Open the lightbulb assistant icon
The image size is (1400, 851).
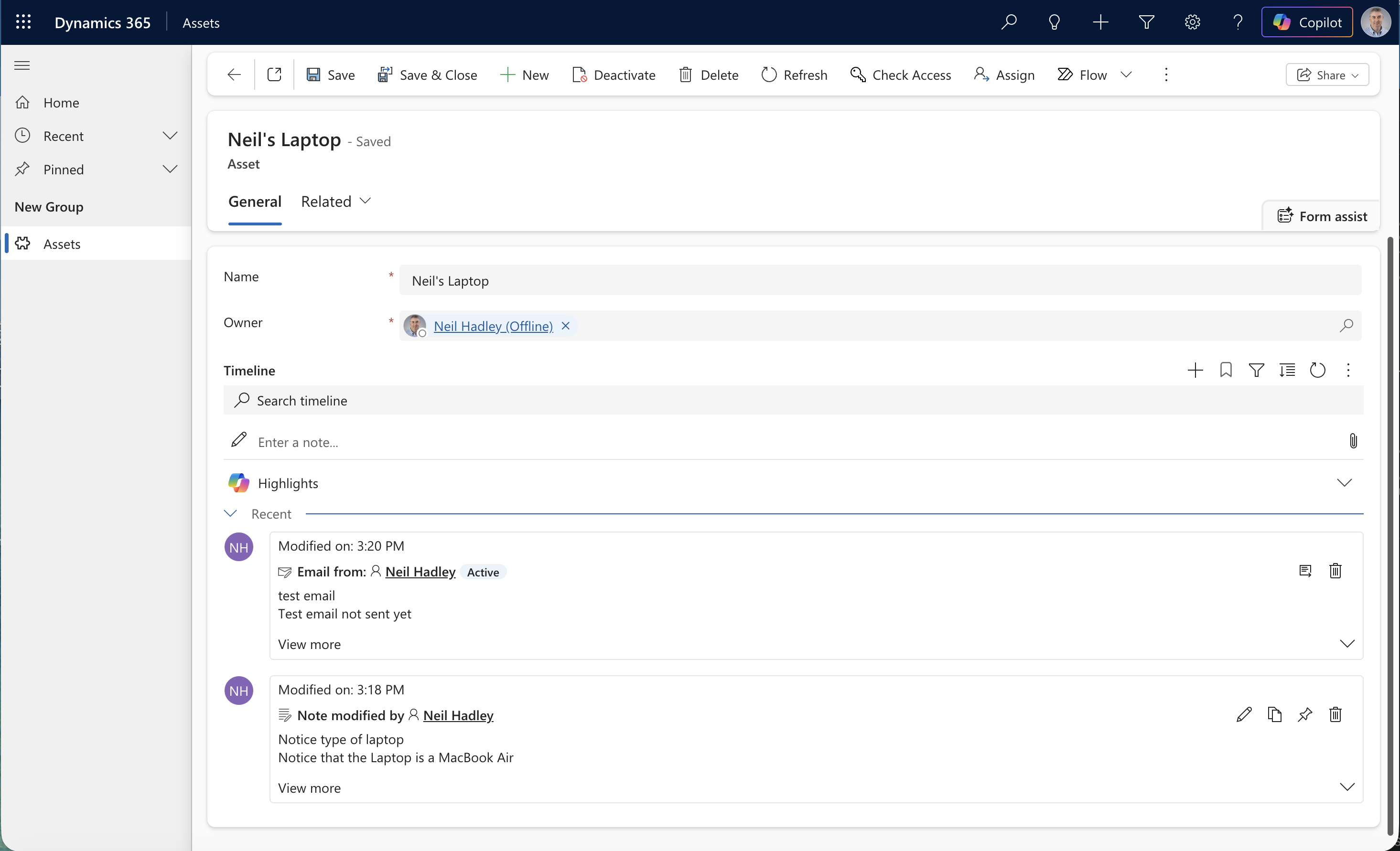(1055, 22)
